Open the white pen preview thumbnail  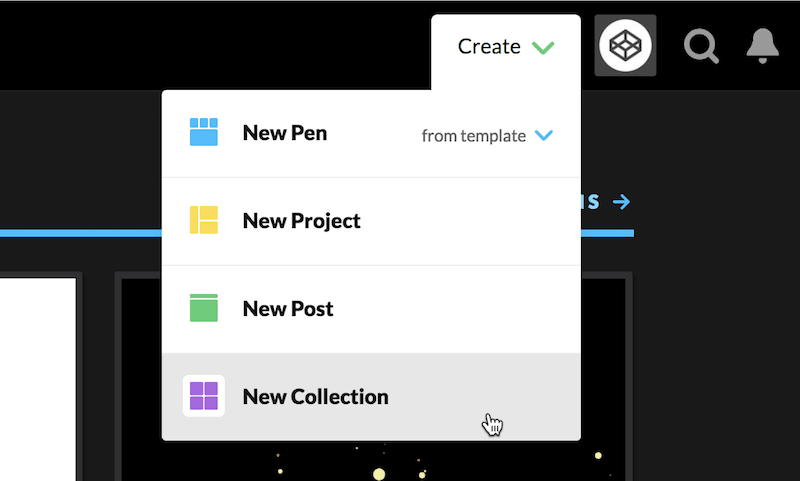[38, 379]
